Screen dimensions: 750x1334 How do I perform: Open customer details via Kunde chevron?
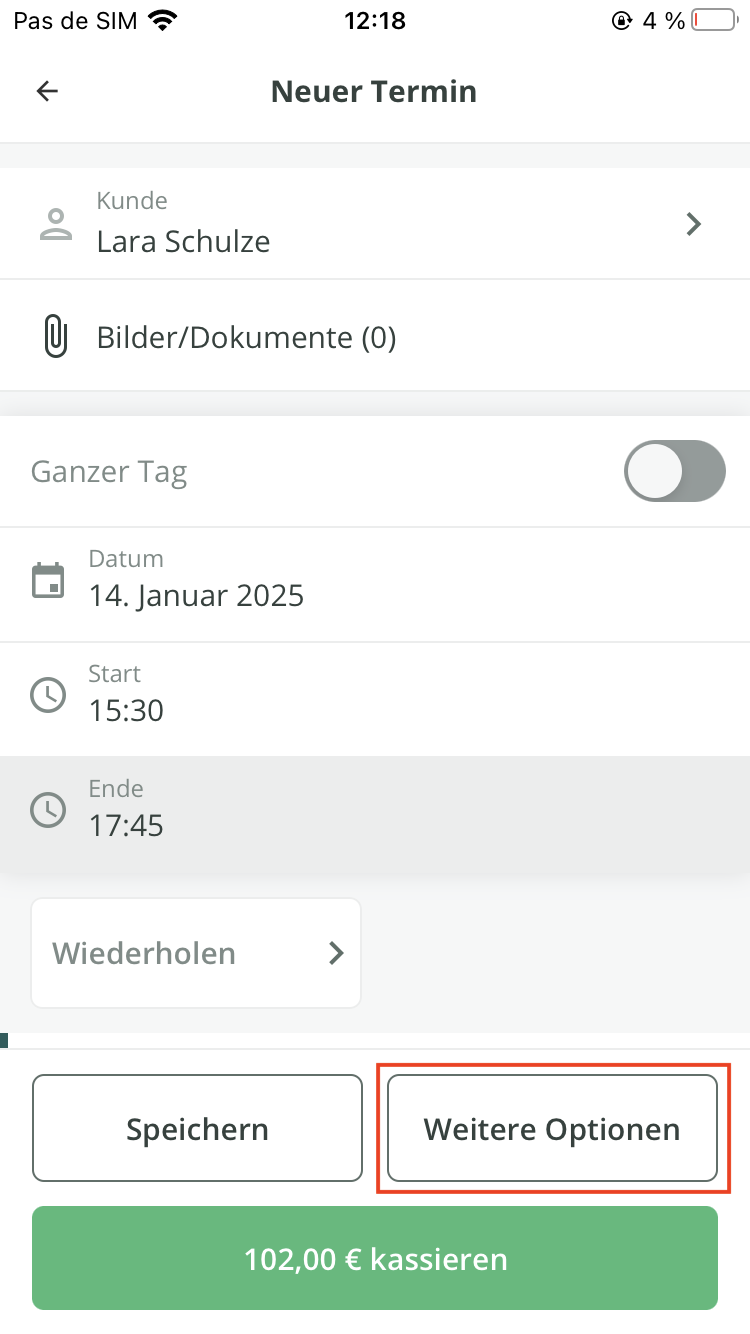[x=694, y=224]
